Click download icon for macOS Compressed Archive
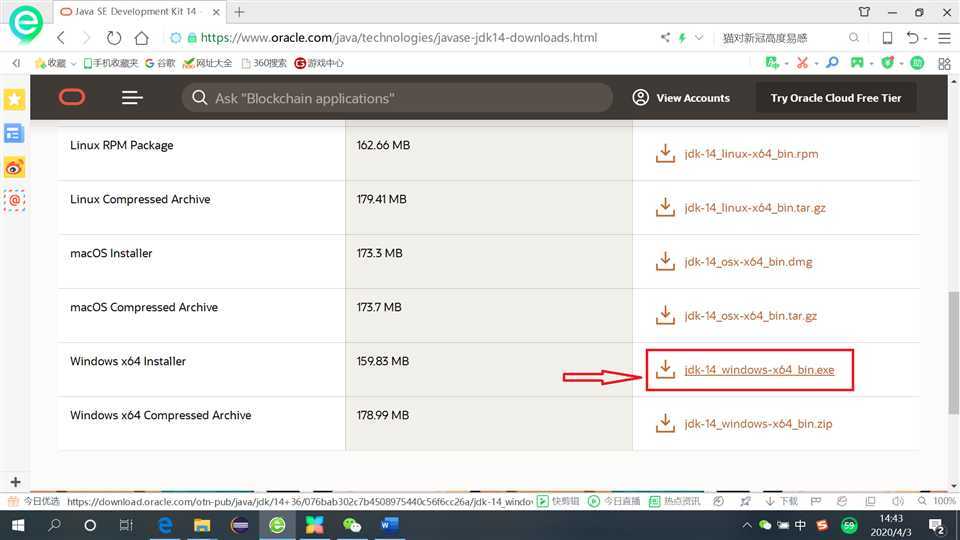Screen dimensions: 960x540 [665, 315]
